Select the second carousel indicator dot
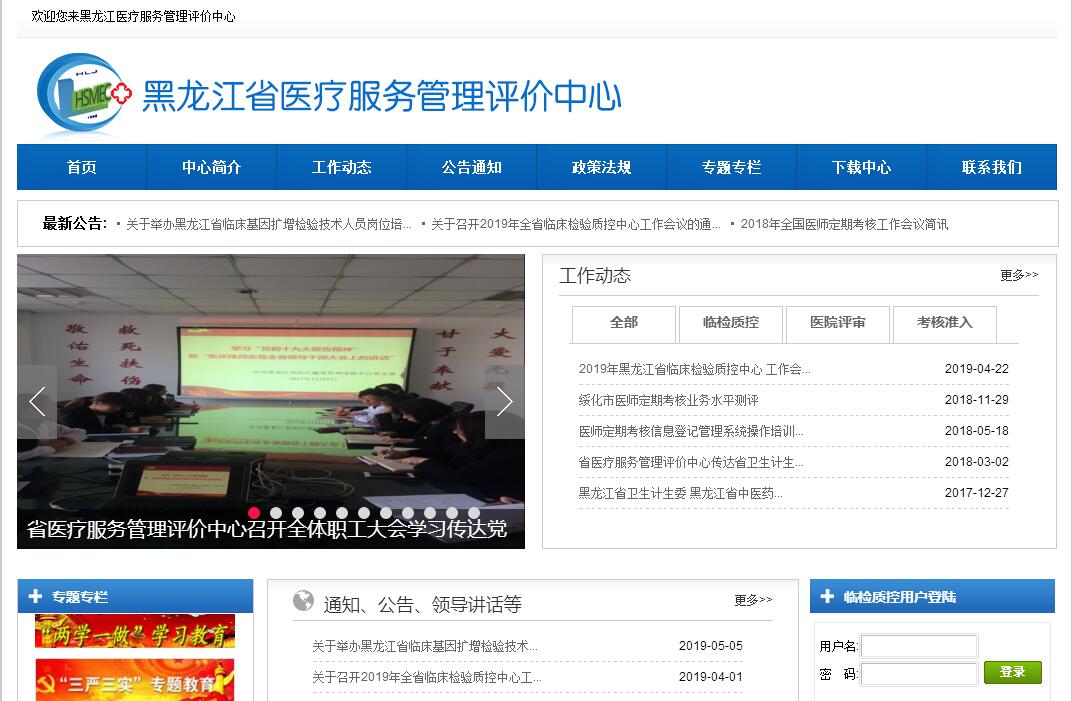 [276, 513]
